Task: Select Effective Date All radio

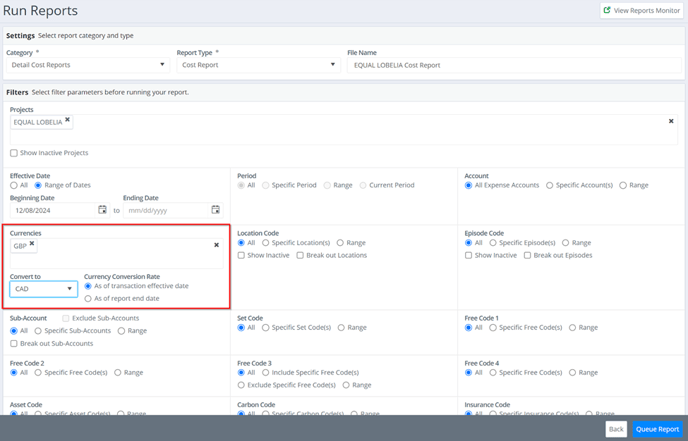Action: [x=14, y=185]
